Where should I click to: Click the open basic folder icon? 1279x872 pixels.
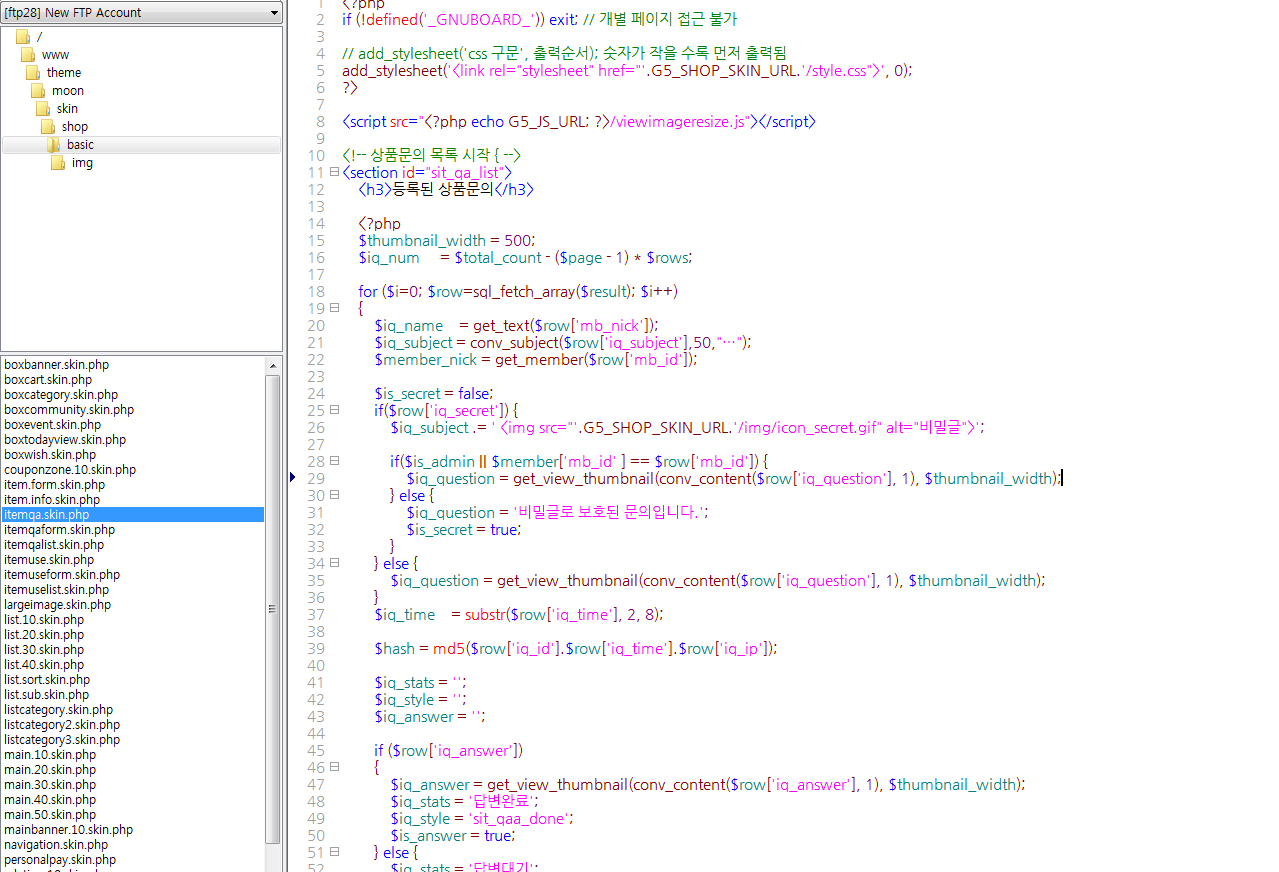[53, 145]
